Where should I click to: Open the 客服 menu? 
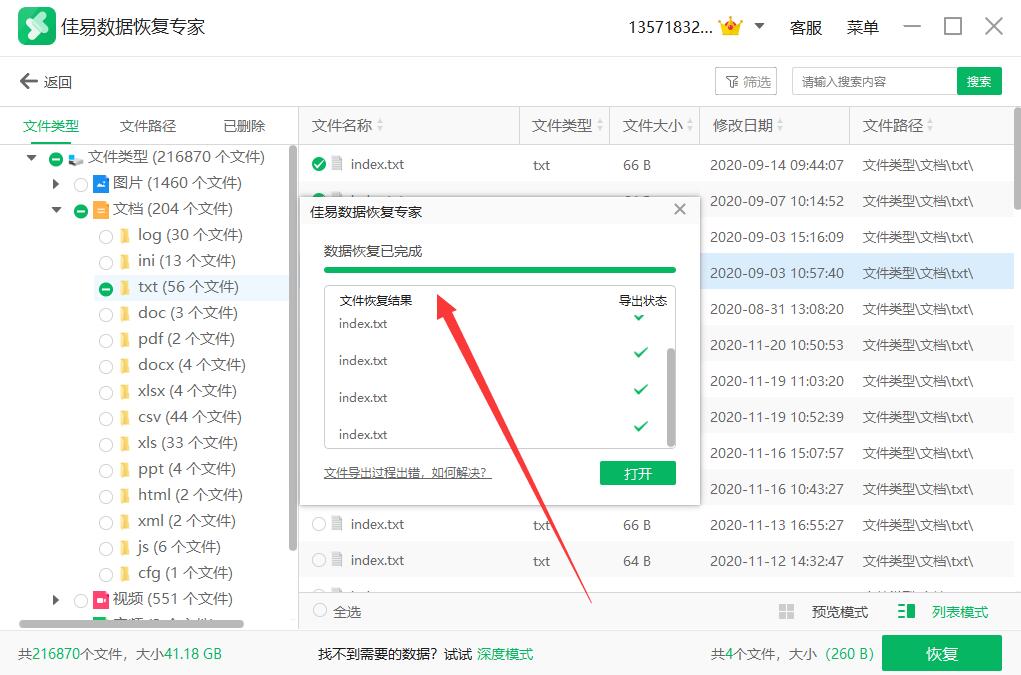coord(805,27)
